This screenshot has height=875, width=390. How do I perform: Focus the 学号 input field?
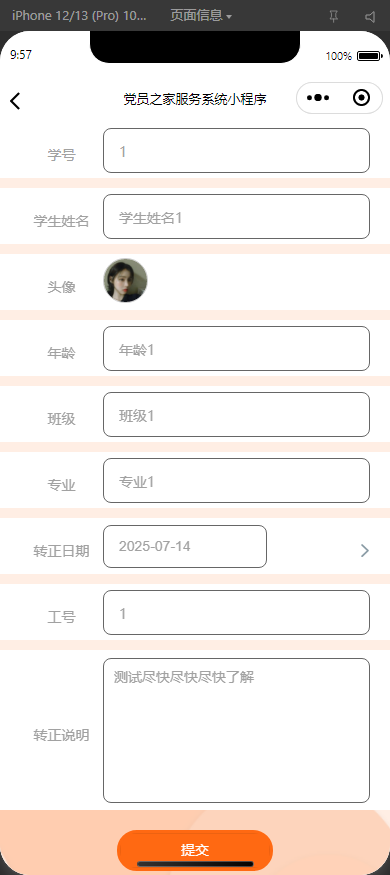[237, 151]
